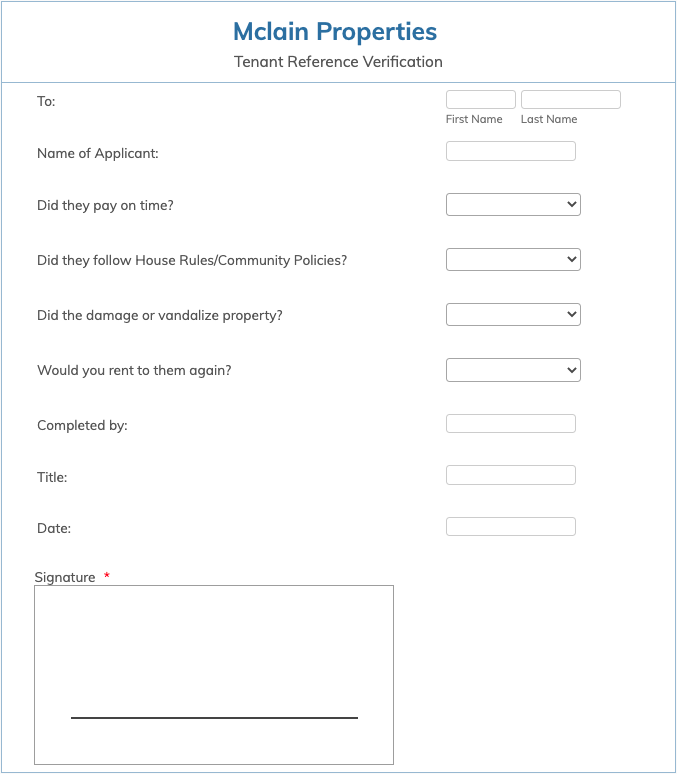Click the 'Name of Applicant:' label
Viewport: 677px width, 774px height.
(98, 154)
